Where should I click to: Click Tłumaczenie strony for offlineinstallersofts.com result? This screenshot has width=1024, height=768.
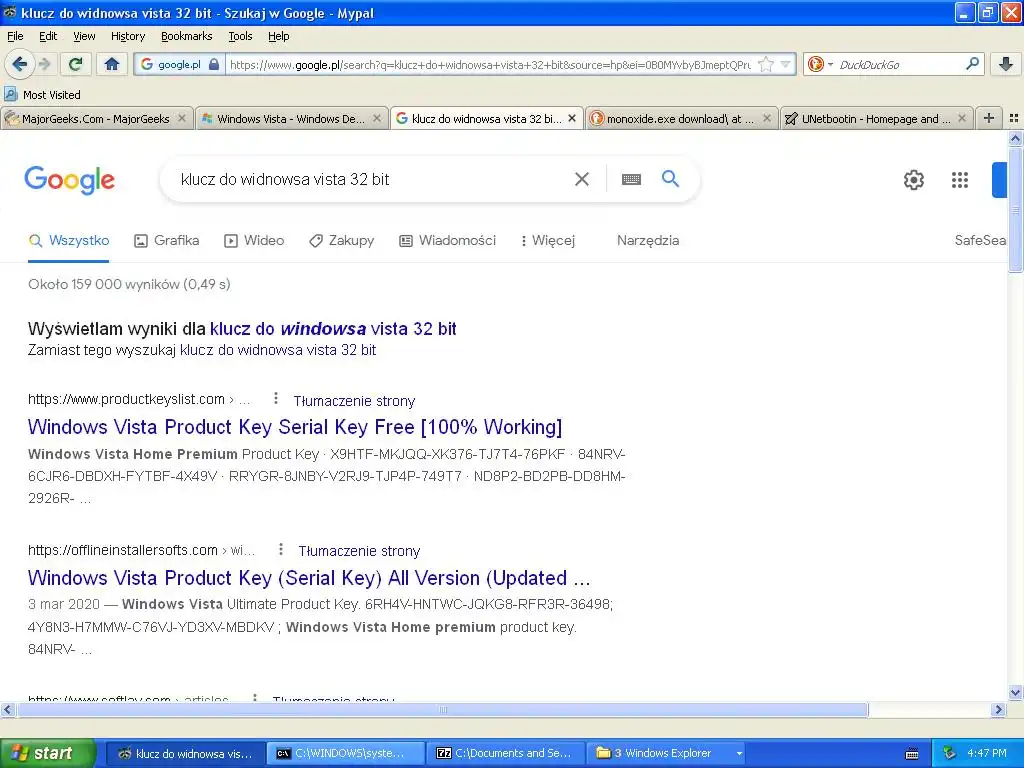click(x=359, y=551)
